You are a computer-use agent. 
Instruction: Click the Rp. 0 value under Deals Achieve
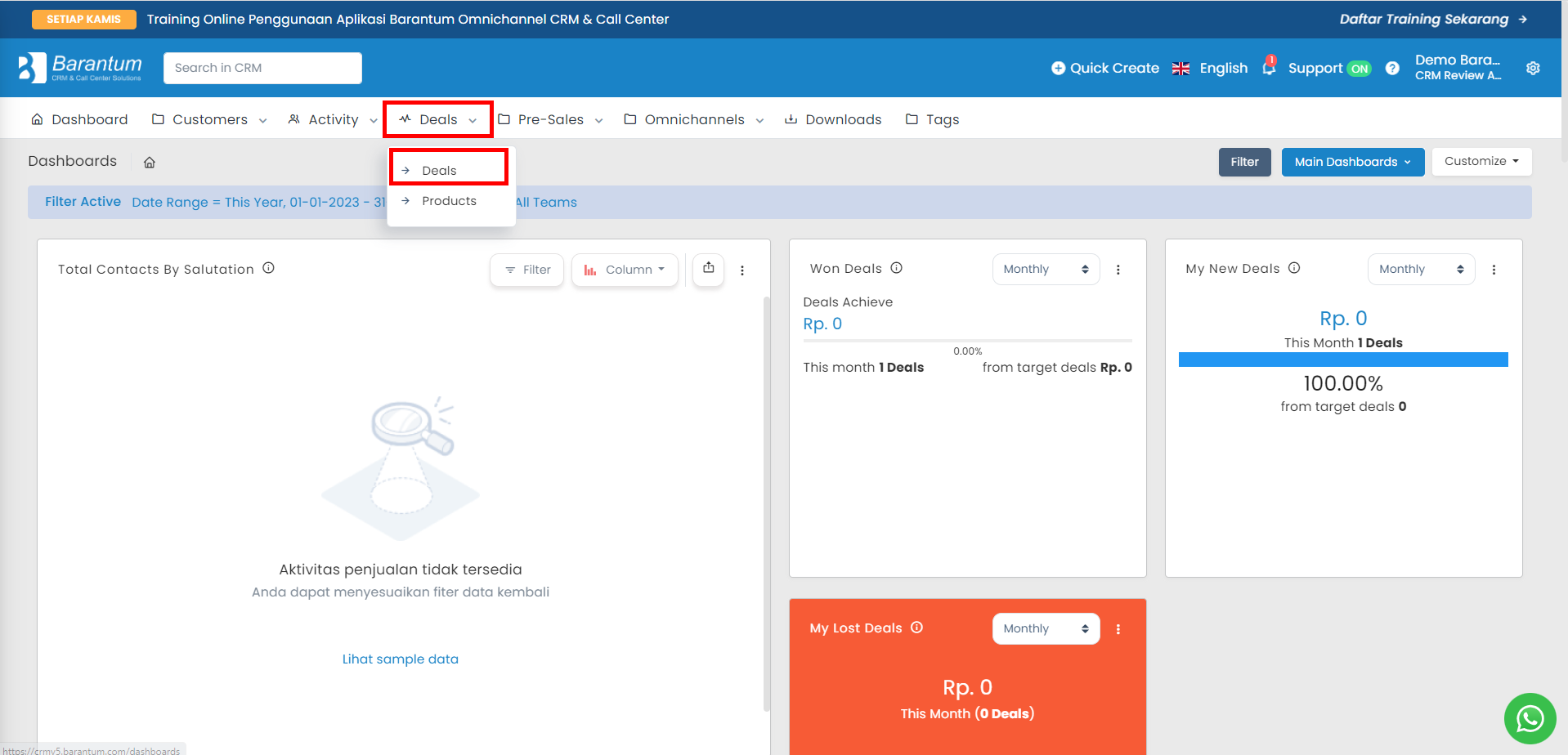tap(822, 324)
